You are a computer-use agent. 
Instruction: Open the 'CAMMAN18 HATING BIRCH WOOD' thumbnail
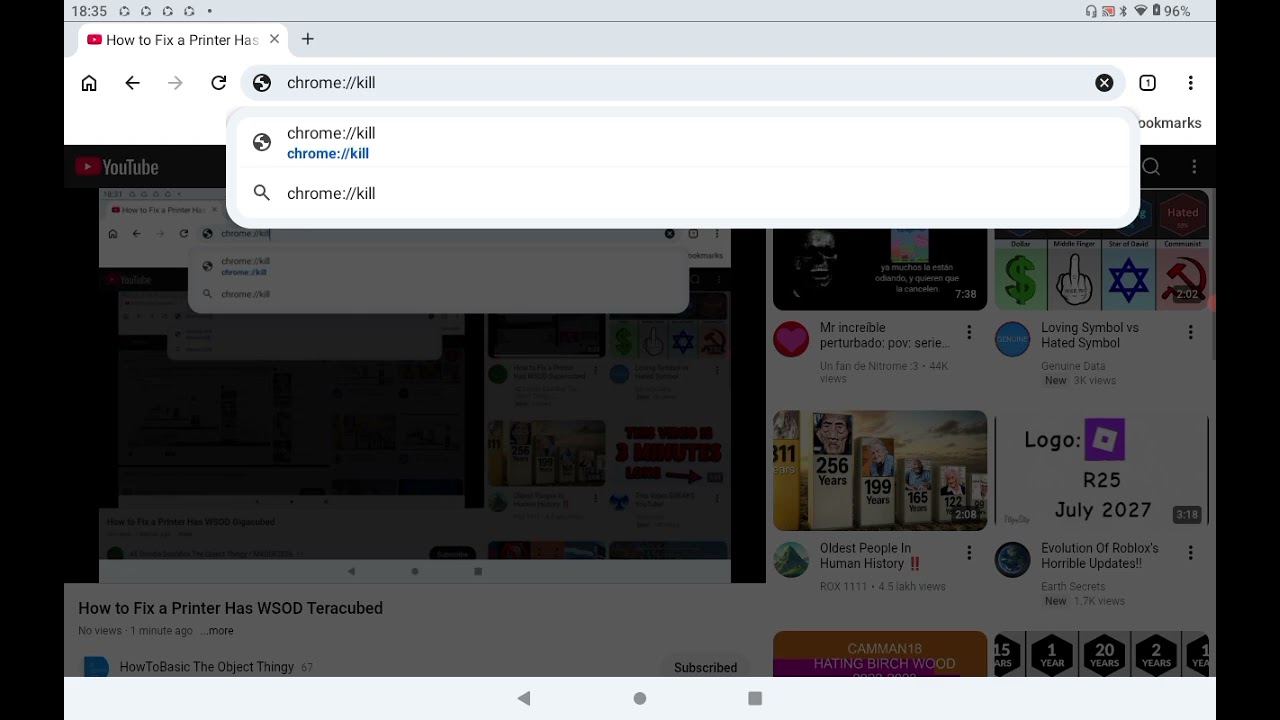pos(880,654)
